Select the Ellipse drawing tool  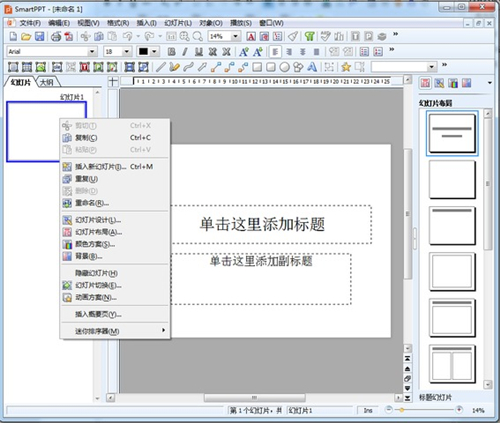[284, 67]
